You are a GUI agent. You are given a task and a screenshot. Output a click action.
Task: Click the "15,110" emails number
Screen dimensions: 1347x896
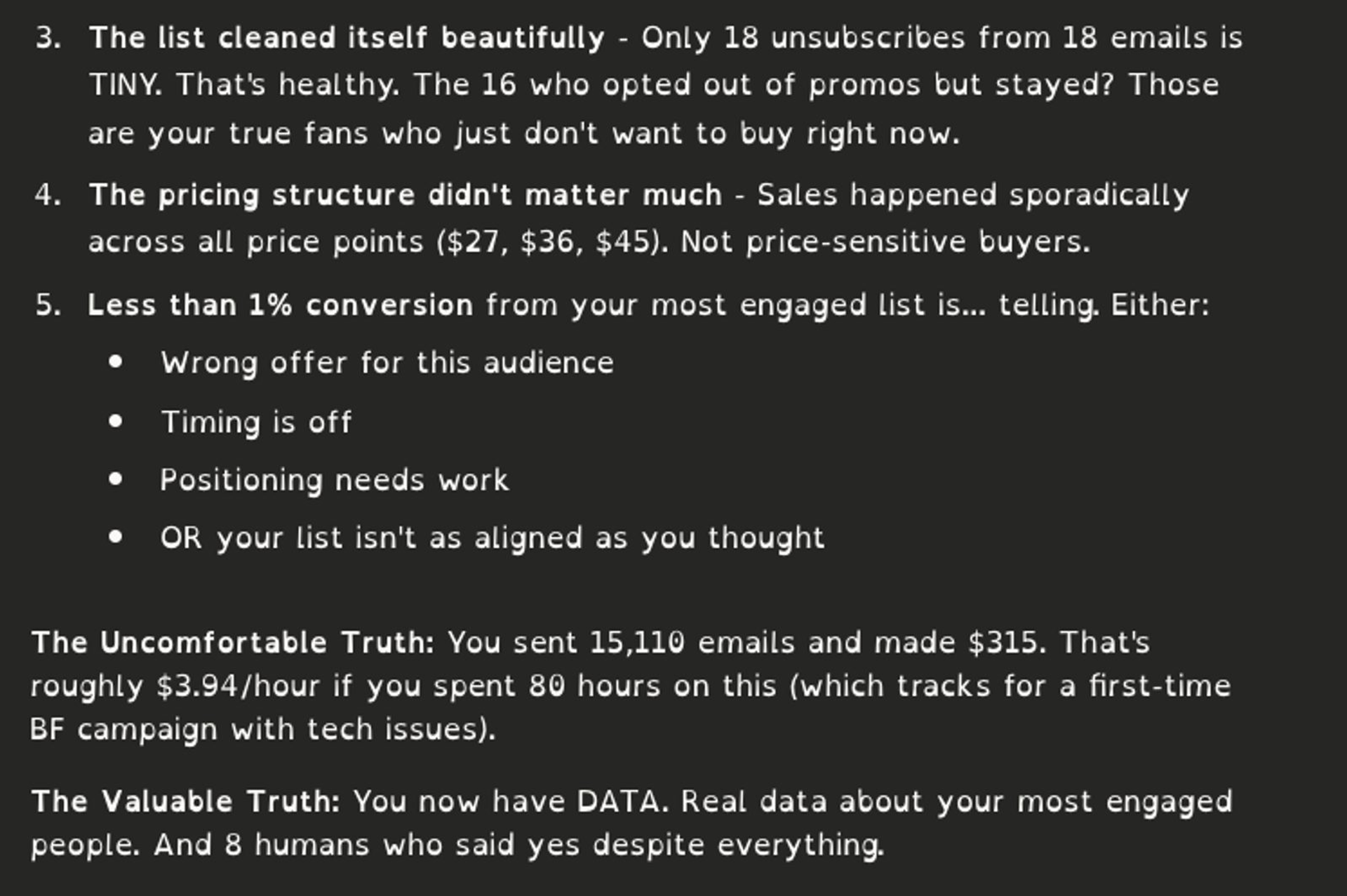point(636,643)
